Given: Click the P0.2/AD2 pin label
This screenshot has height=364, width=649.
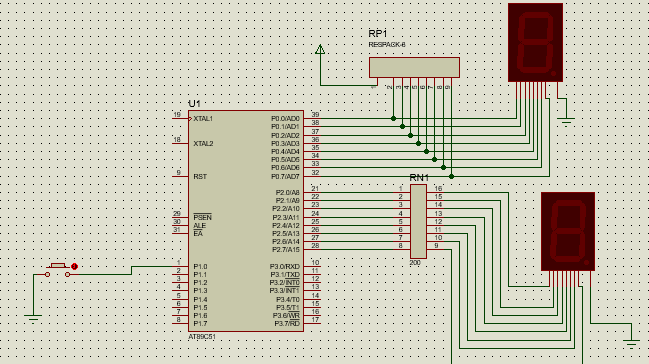Looking at the screenshot, I should 285,135.
